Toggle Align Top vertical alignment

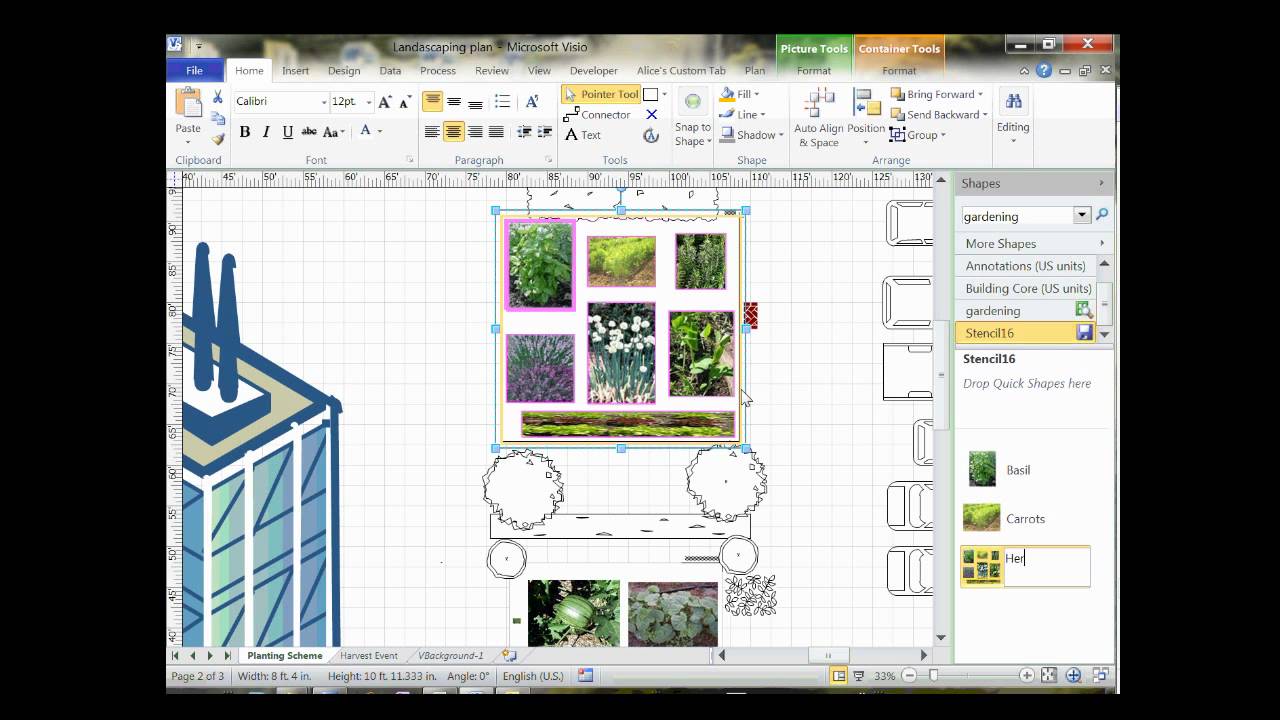pos(432,102)
